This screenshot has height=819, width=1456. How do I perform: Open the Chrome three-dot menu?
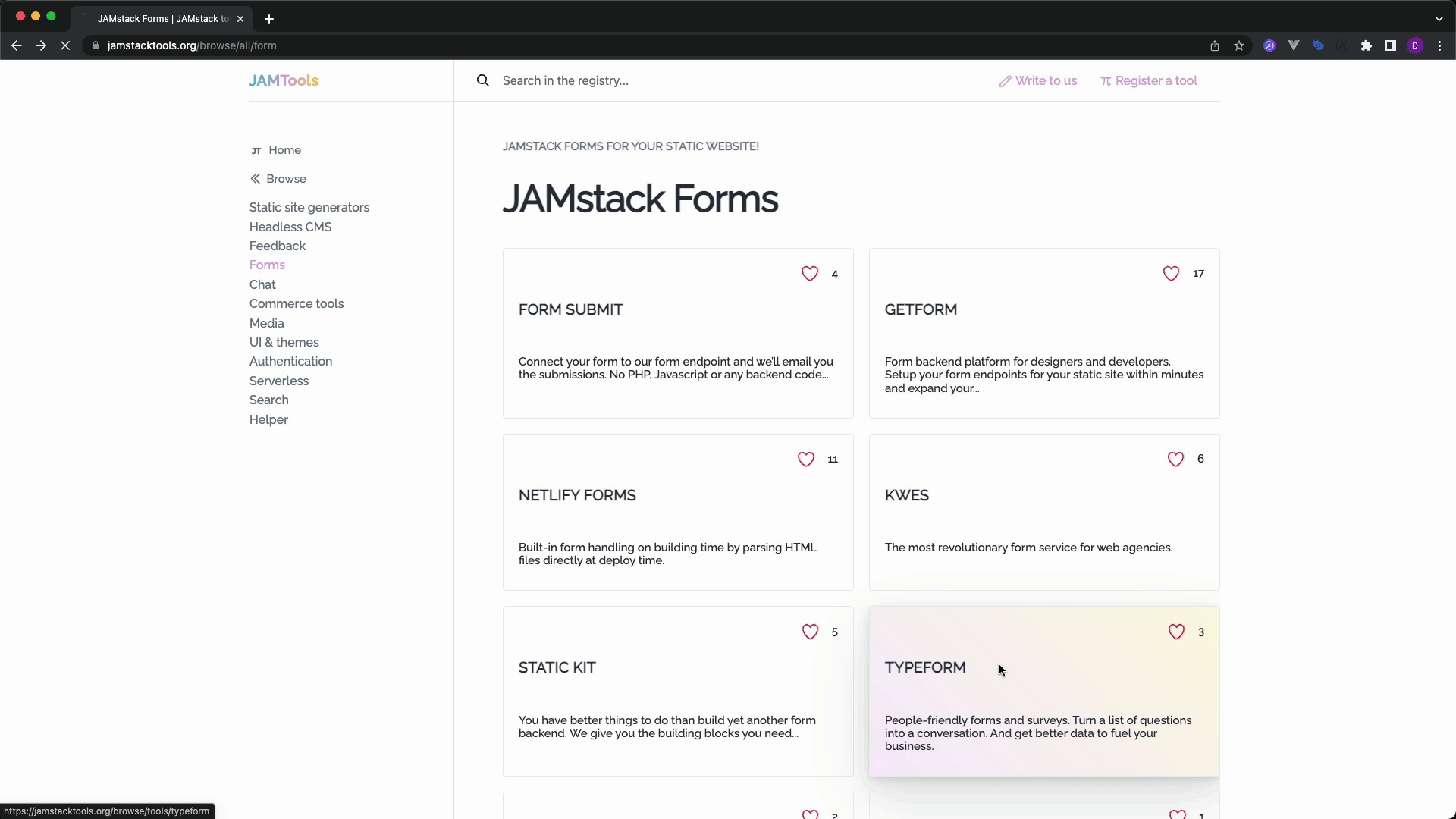[1439, 45]
